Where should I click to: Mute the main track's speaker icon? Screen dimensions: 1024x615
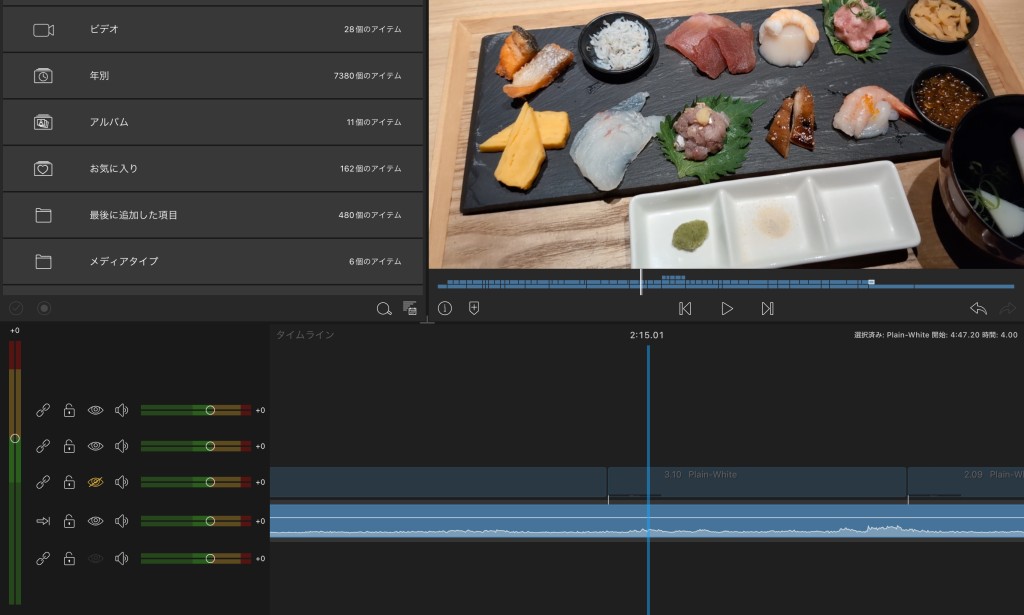point(121,521)
